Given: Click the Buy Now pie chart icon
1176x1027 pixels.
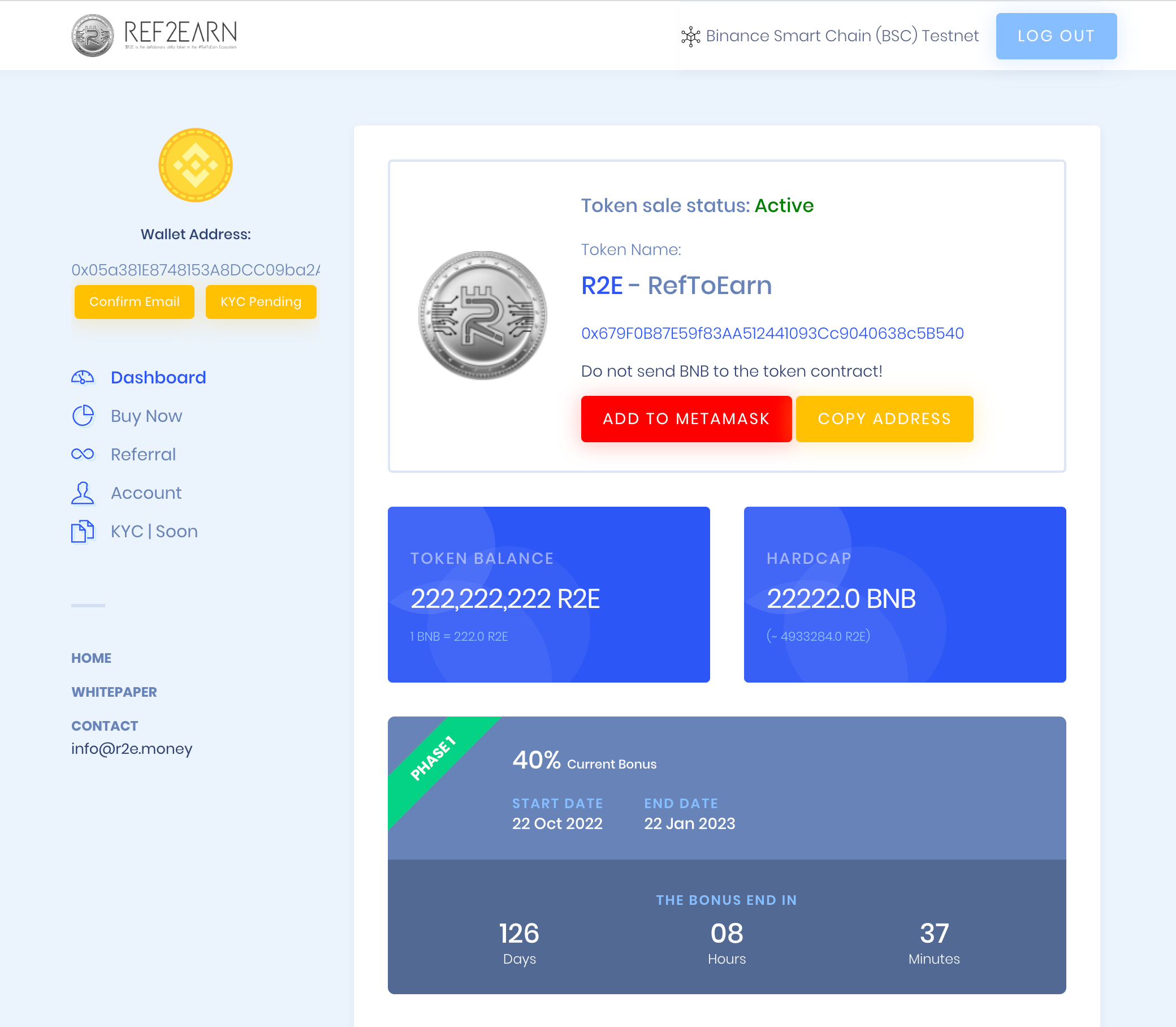Looking at the screenshot, I should 83,416.
